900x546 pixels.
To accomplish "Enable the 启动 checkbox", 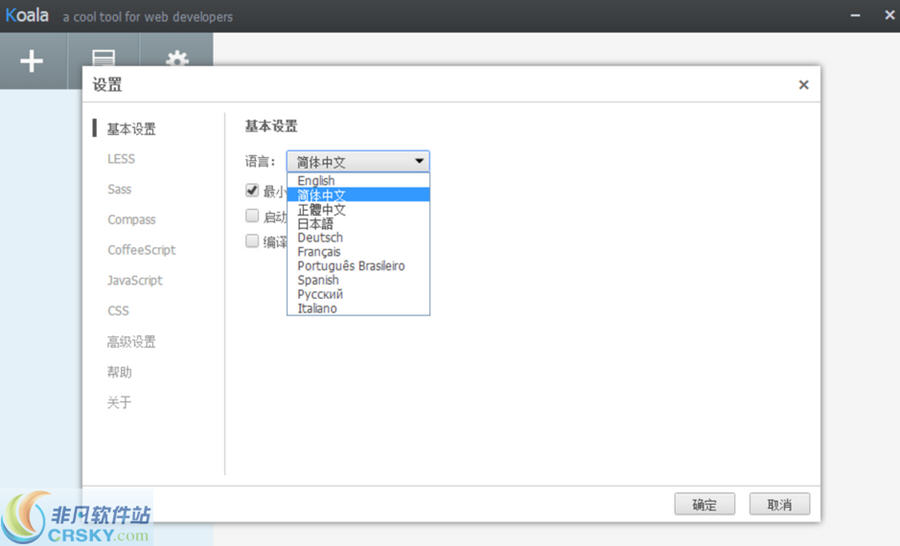I will click(x=252, y=216).
